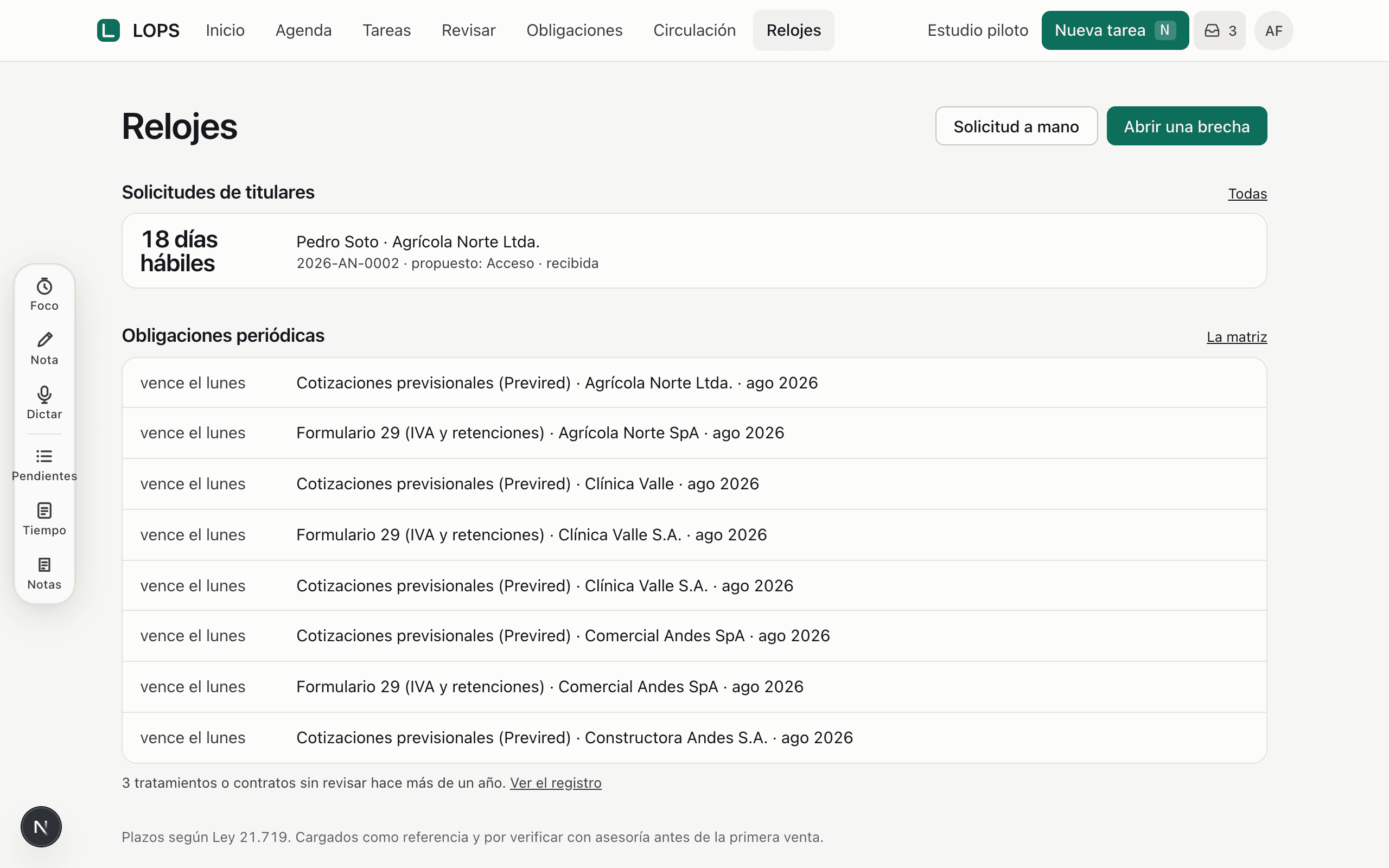
Task: Click the Plazos según Ley 21.719 footnote
Action: click(473, 837)
